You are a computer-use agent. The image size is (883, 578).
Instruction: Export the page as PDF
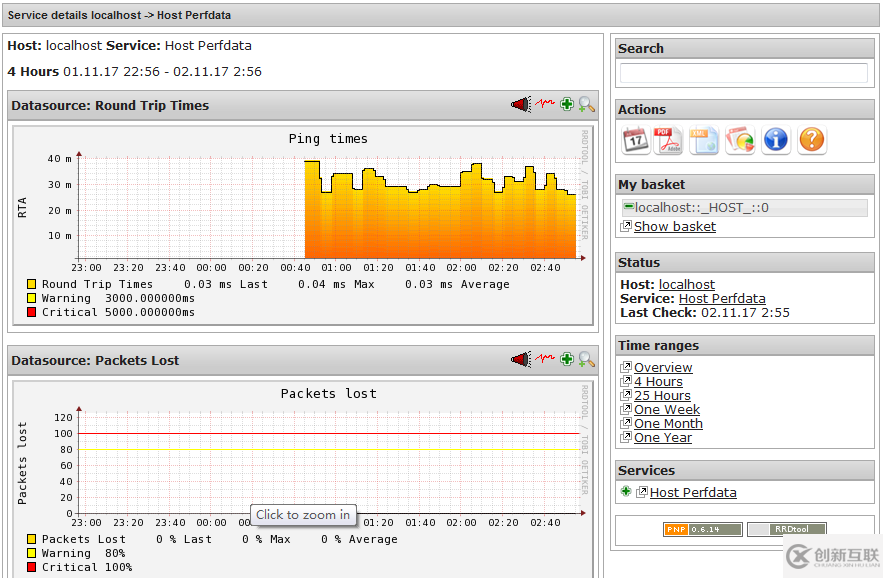point(668,140)
